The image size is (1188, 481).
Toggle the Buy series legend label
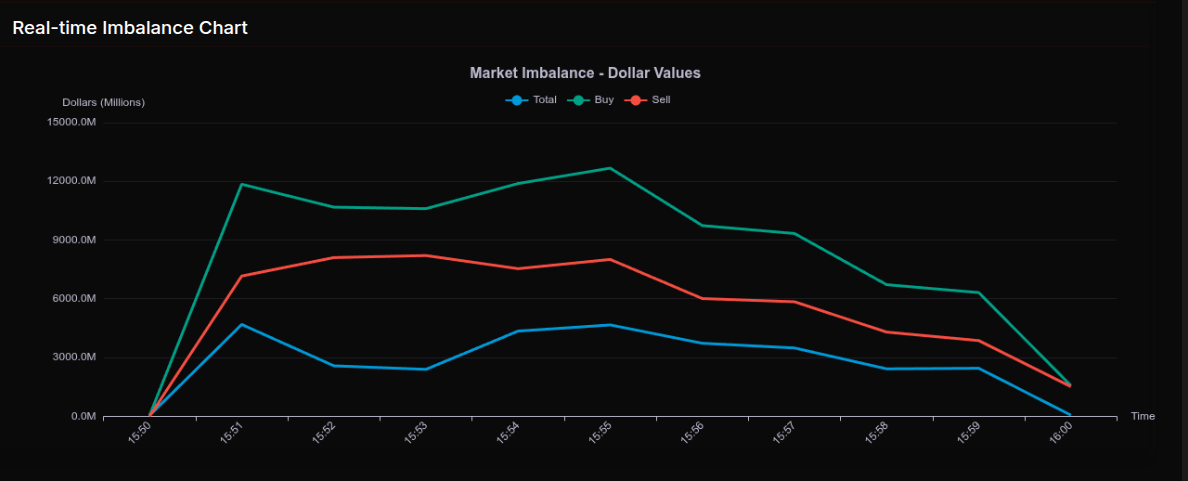click(604, 100)
